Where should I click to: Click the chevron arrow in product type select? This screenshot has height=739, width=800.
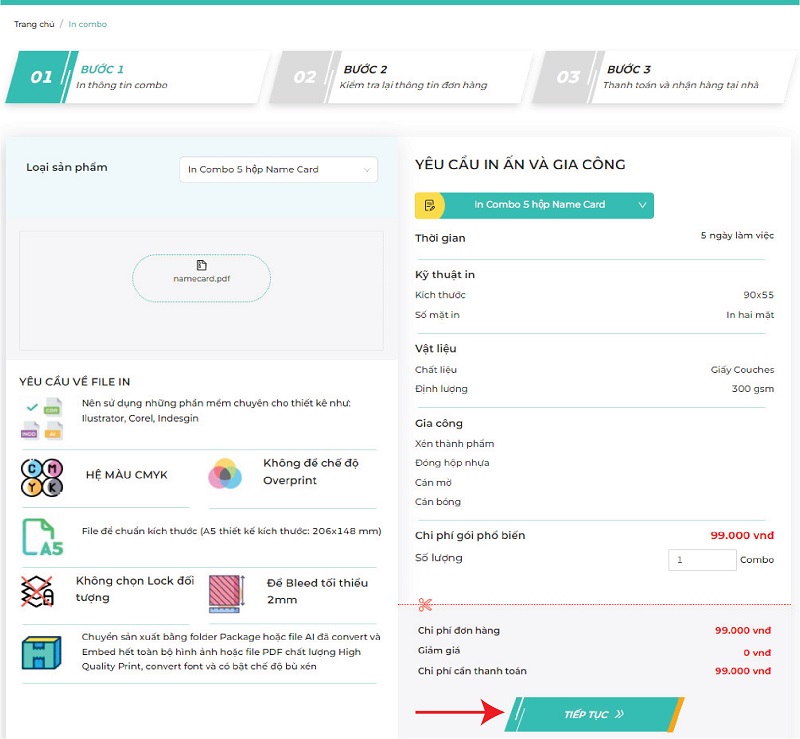point(367,170)
